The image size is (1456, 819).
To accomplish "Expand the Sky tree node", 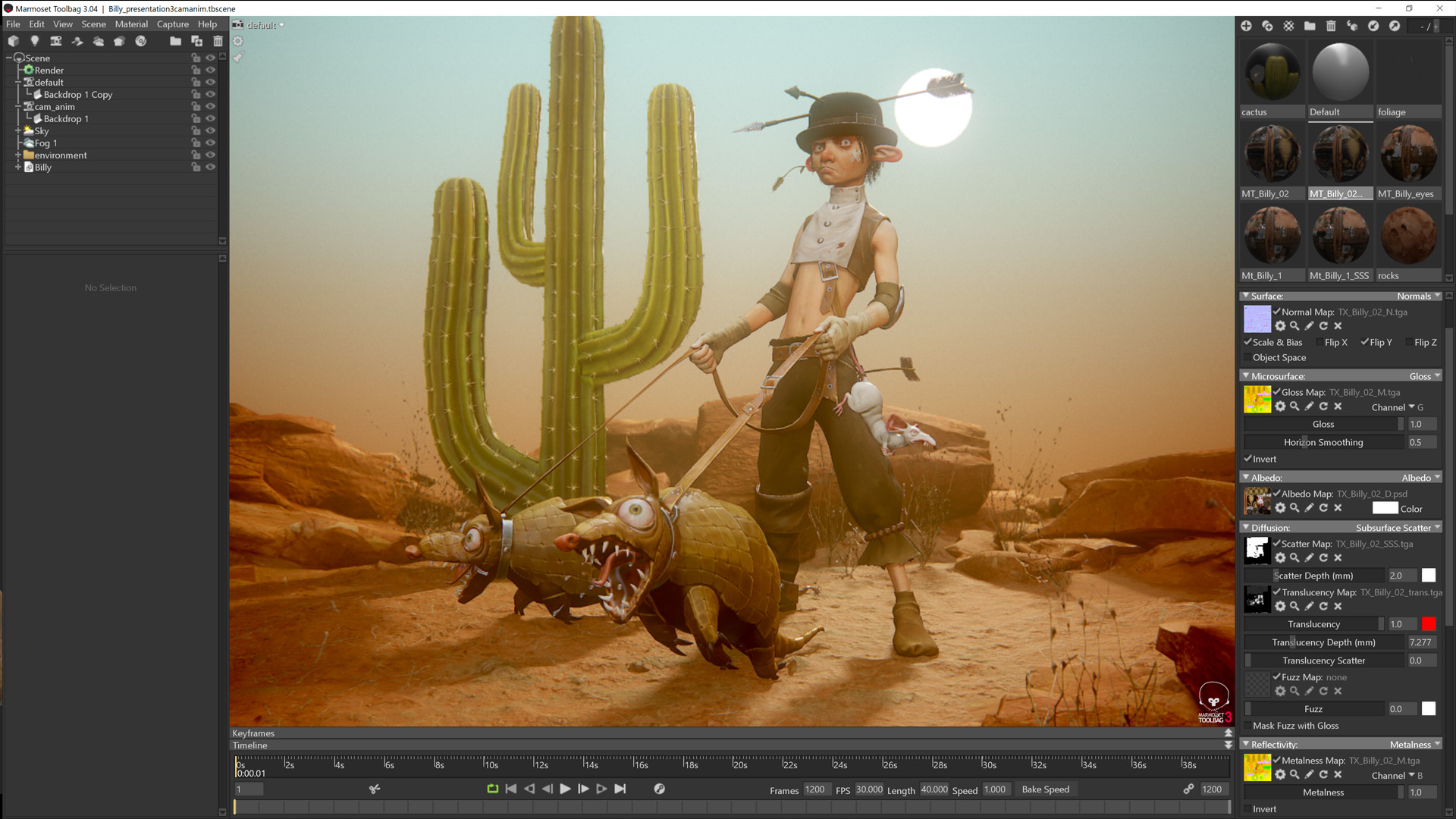I will 17,131.
